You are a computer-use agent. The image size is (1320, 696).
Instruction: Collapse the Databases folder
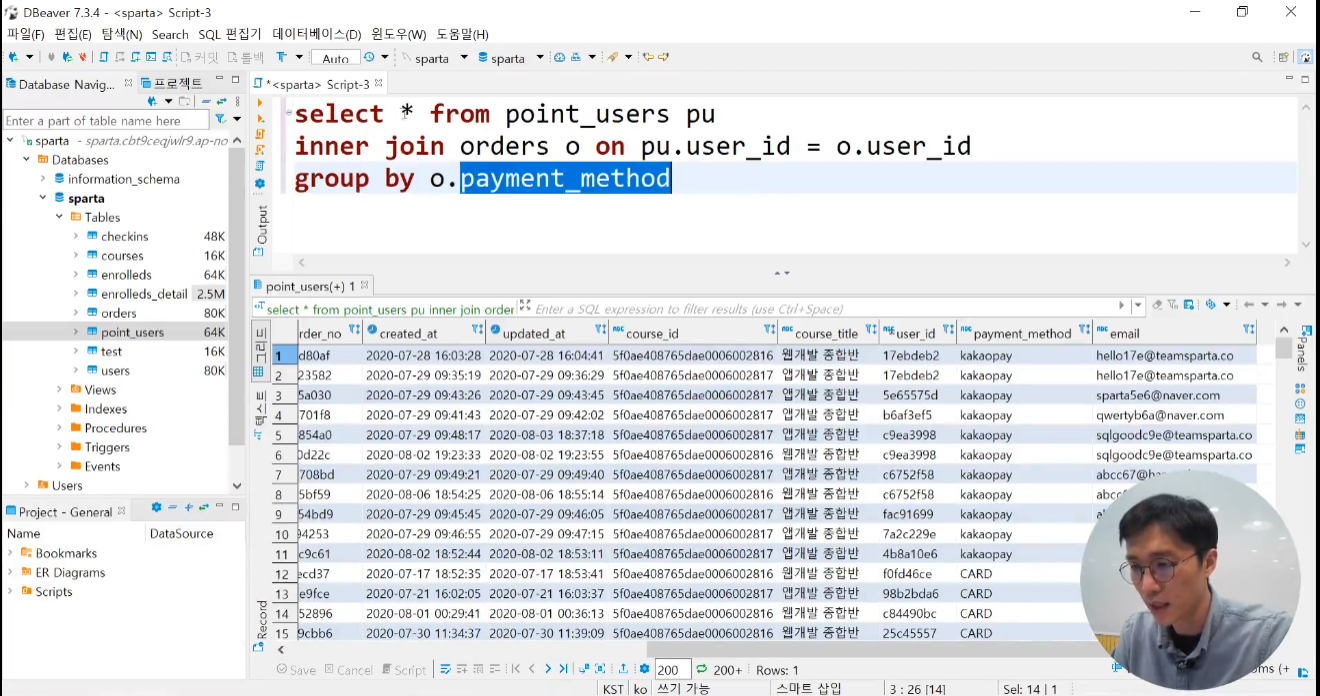[27, 160]
